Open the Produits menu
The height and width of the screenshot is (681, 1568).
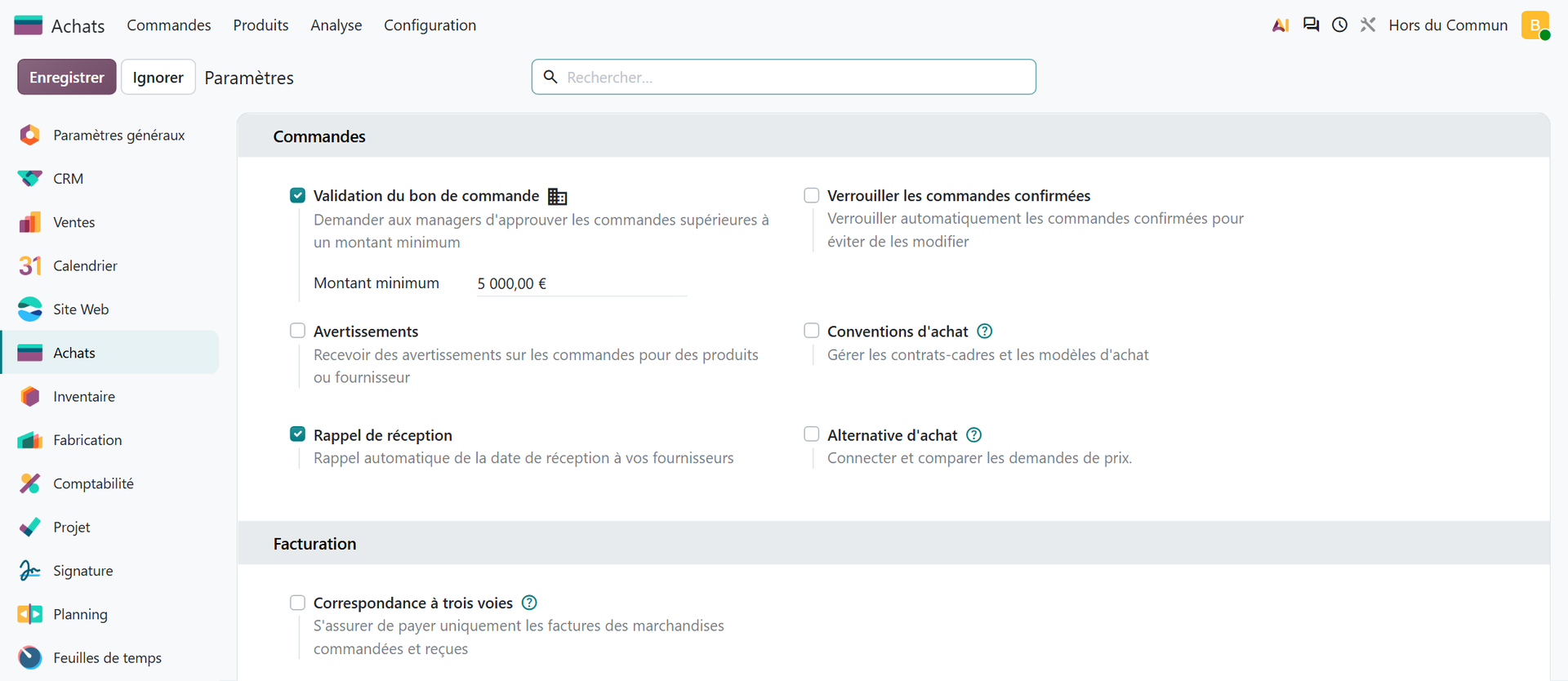click(261, 25)
